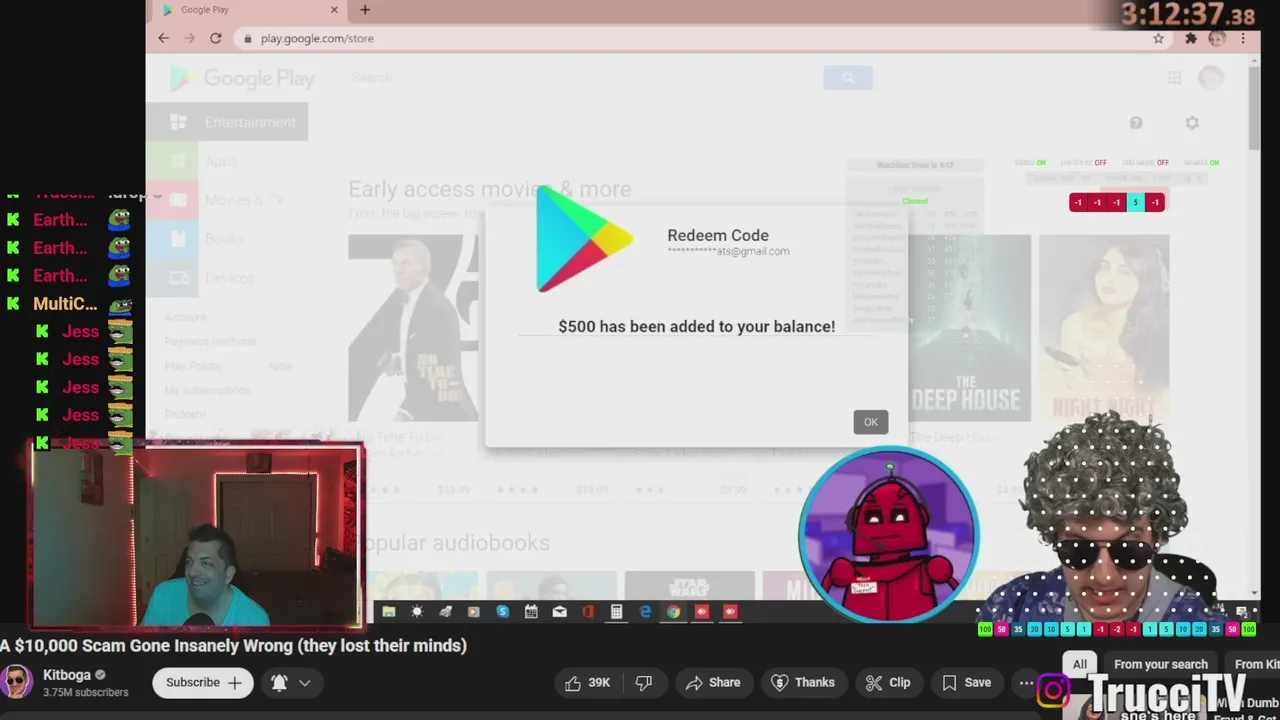Image resolution: width=1280 pixels, height=720 pixels.
Task: Go forward in the recorded browser
Action: pos(190,38)
